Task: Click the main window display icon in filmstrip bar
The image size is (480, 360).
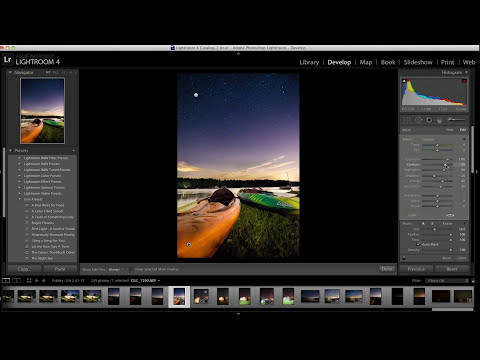Action: click(x=6, y=281)
